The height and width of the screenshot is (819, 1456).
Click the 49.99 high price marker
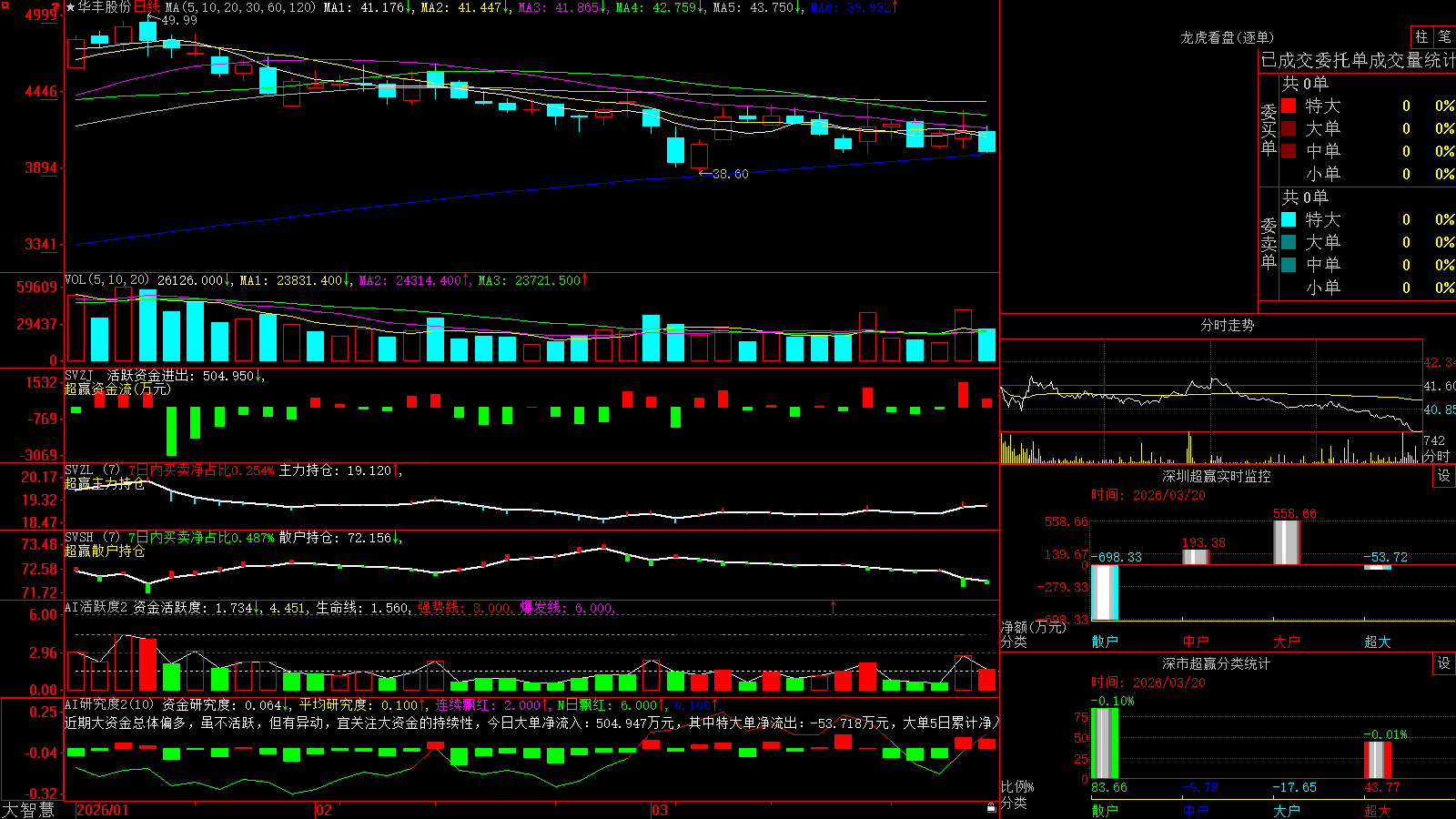pos(178,20)
